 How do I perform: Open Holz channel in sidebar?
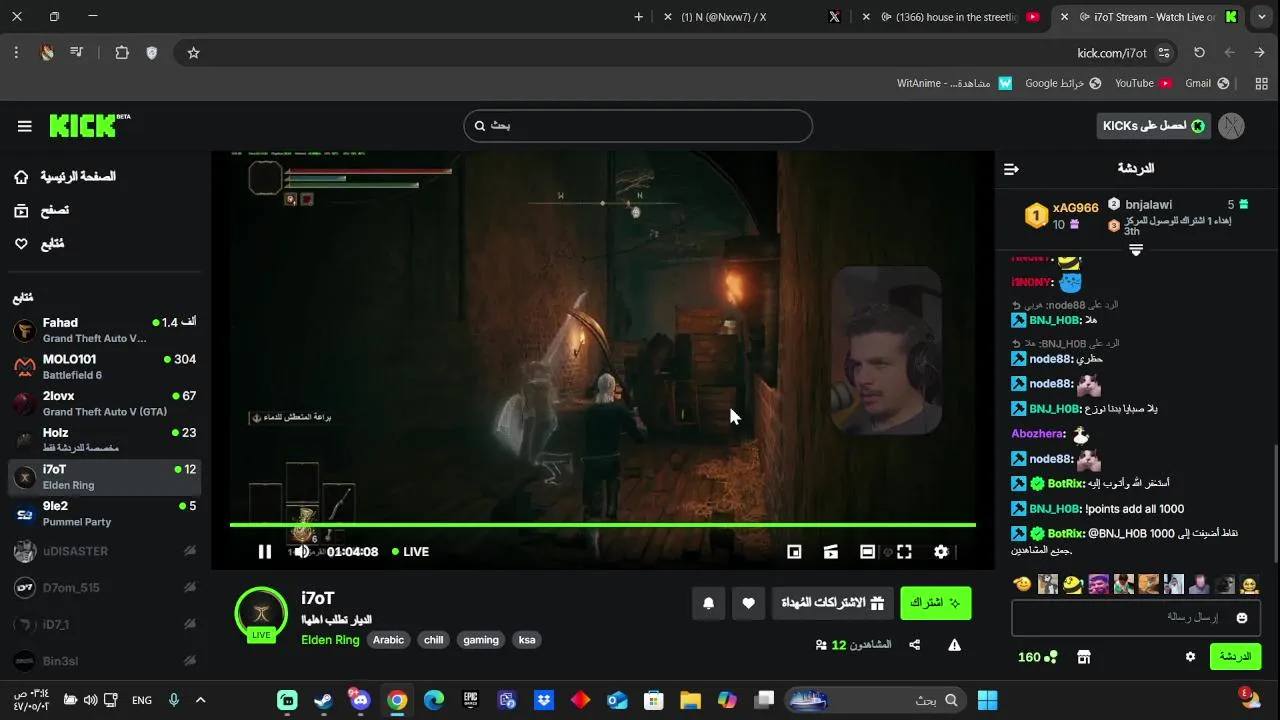[105, 440]
